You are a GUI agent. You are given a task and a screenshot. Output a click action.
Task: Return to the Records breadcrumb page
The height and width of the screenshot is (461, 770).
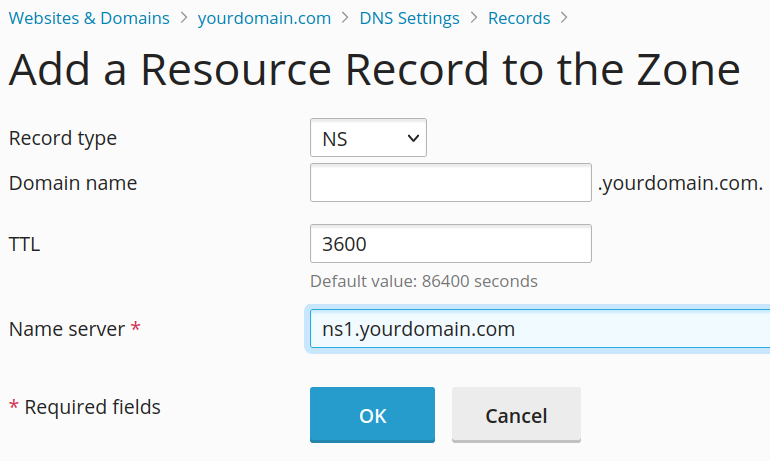click(519, 18)
